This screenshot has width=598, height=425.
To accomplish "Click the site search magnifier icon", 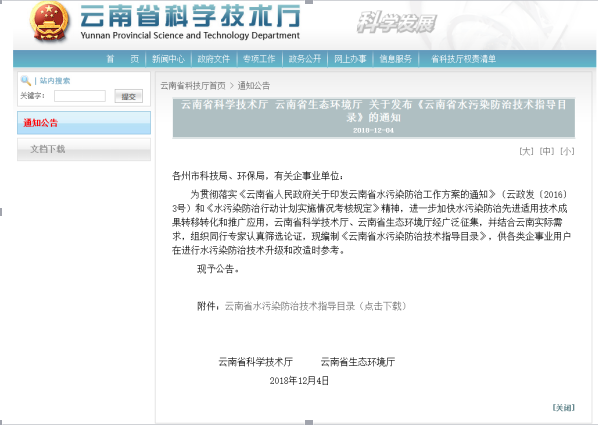I will point(26,80).
